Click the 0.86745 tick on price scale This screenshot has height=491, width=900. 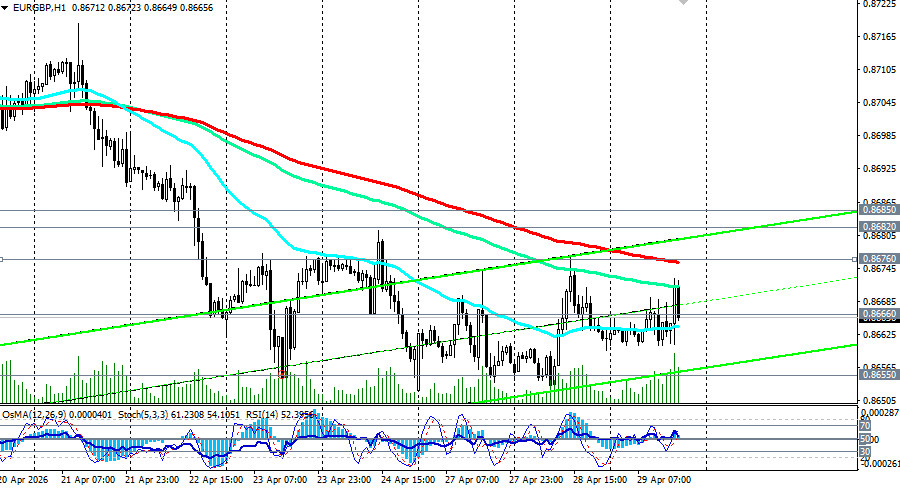click(x=879, y=268)
